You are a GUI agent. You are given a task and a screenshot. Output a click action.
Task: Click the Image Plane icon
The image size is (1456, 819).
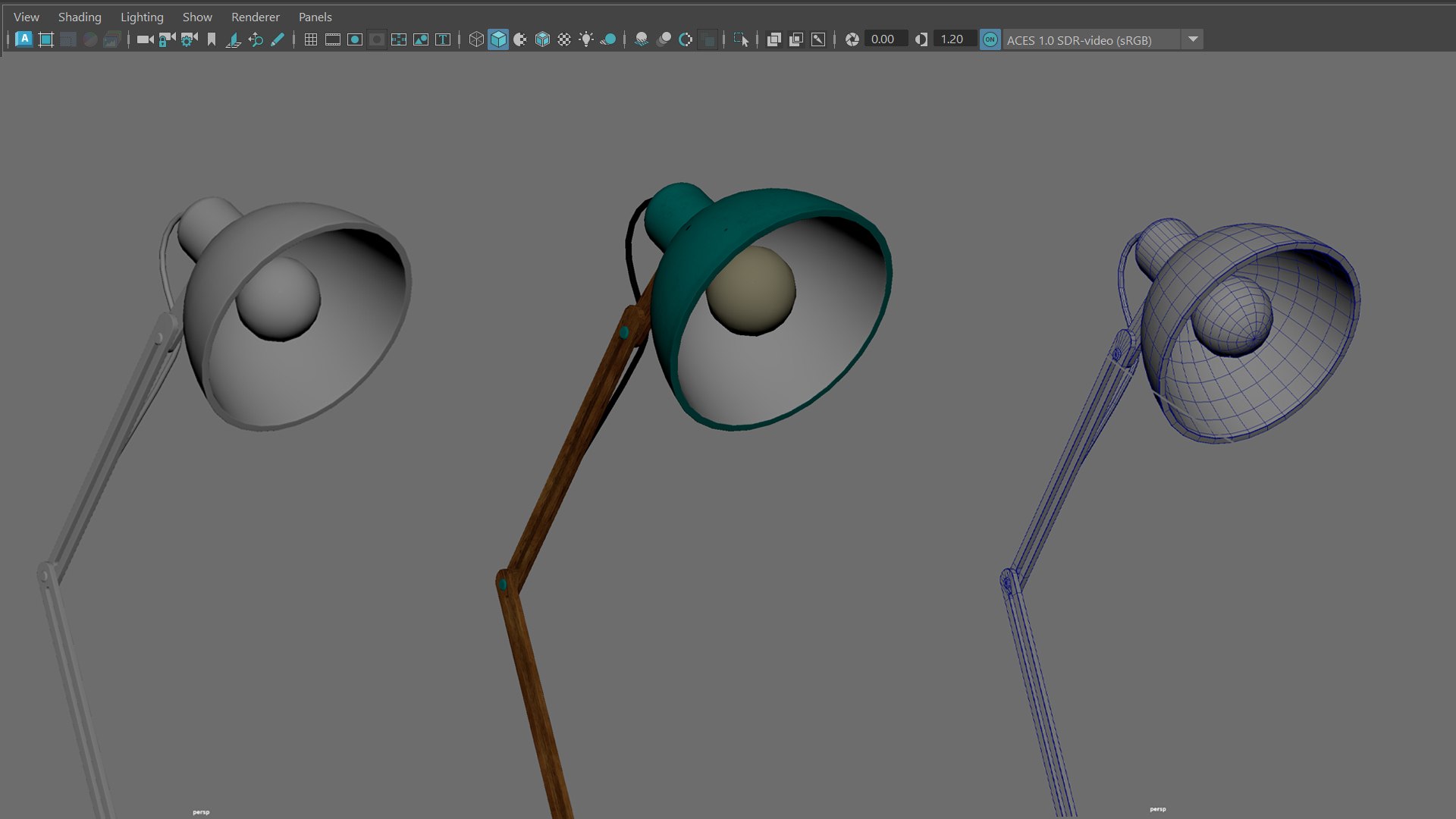point(234,39)
